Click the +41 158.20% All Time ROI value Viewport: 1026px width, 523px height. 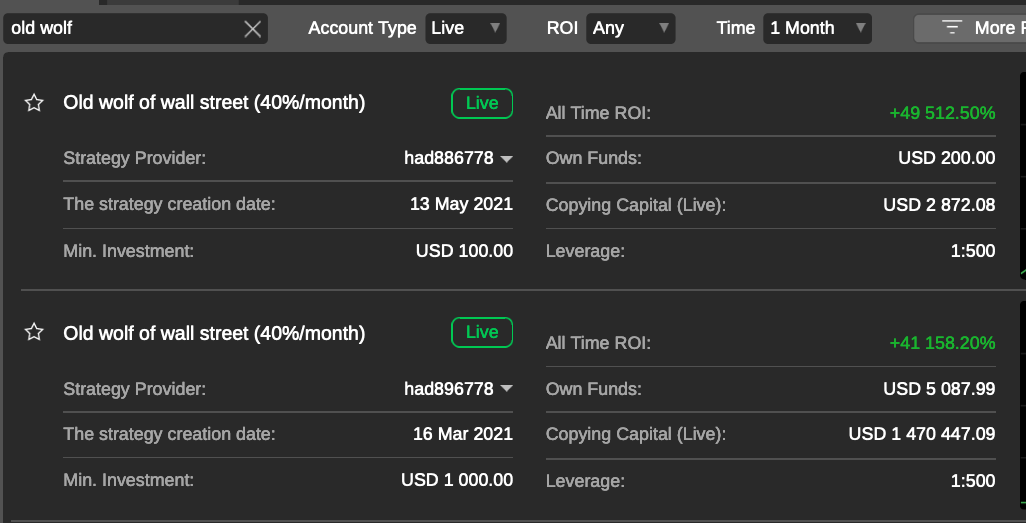[x=942, y=343]
